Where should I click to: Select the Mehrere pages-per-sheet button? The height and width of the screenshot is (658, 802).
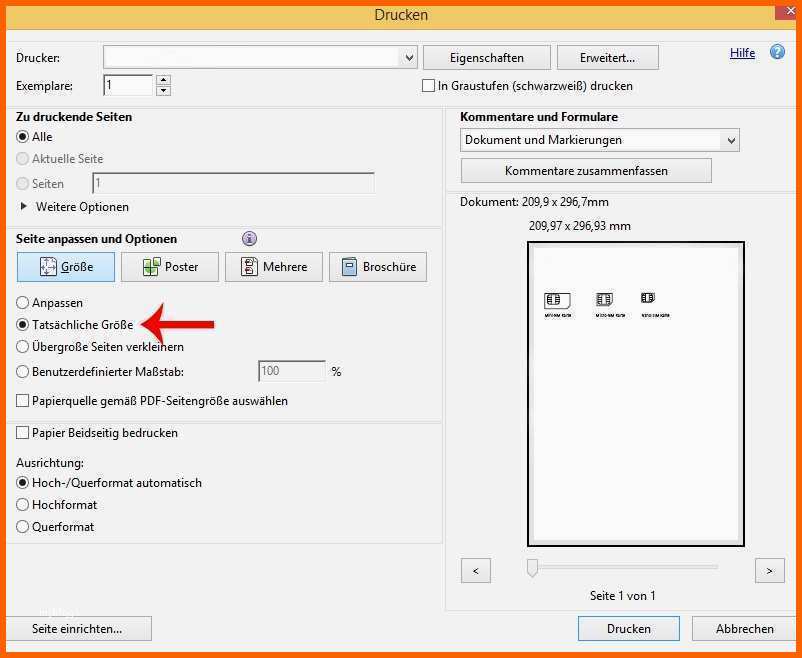[x=273, y=267]
